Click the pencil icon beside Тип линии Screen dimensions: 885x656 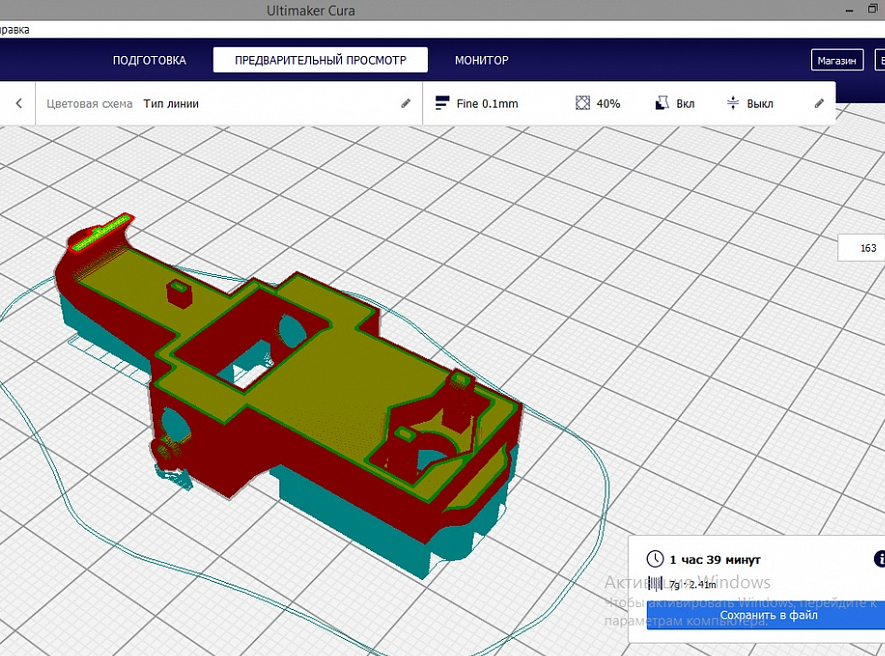(406, 103)
